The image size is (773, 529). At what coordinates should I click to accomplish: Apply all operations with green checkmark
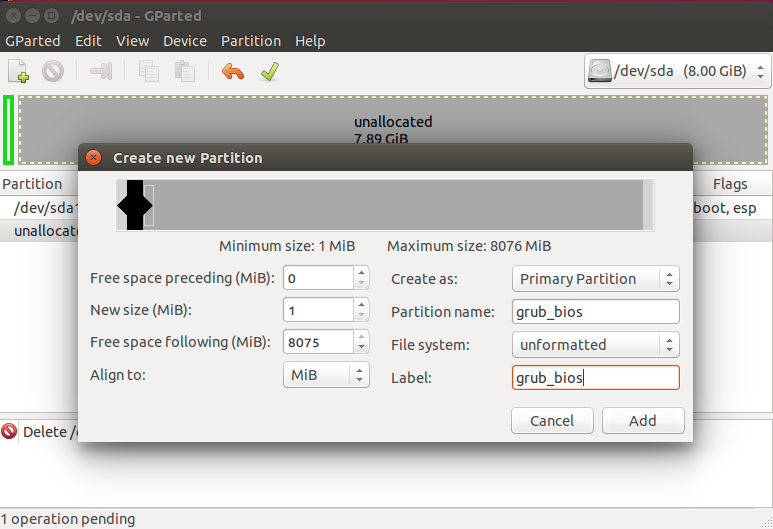(x=270, y=71)
